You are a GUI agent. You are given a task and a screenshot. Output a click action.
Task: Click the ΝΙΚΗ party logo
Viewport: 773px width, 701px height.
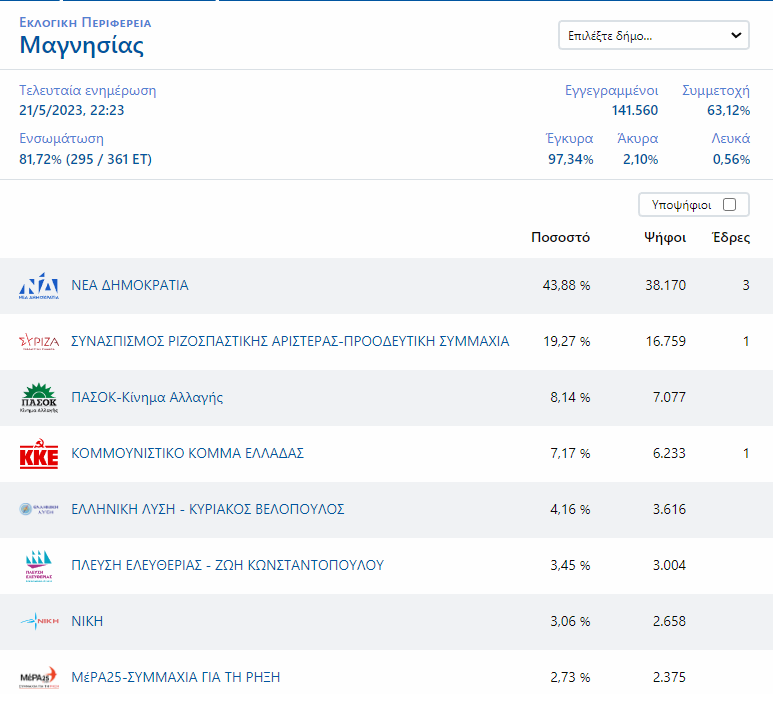tap(39, 621)
